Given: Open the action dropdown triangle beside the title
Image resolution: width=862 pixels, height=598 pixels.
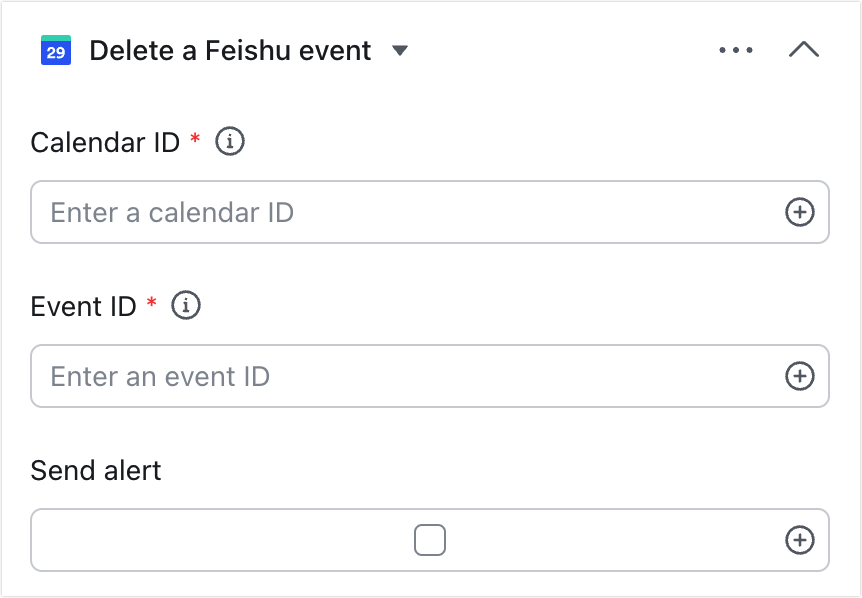Looking at the screenshot, I should [400, 51].
